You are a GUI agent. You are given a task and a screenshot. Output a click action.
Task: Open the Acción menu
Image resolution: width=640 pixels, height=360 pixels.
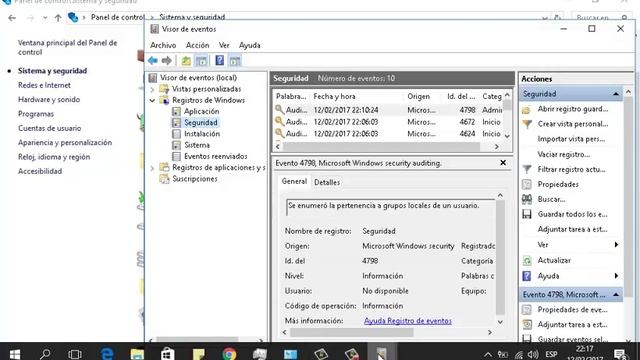click(x=198, y=45)
